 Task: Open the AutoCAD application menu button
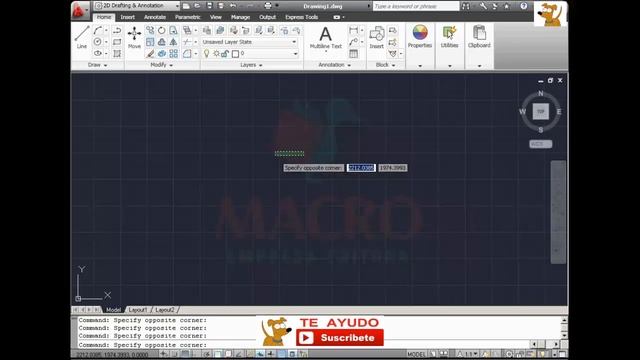(80, 11)
